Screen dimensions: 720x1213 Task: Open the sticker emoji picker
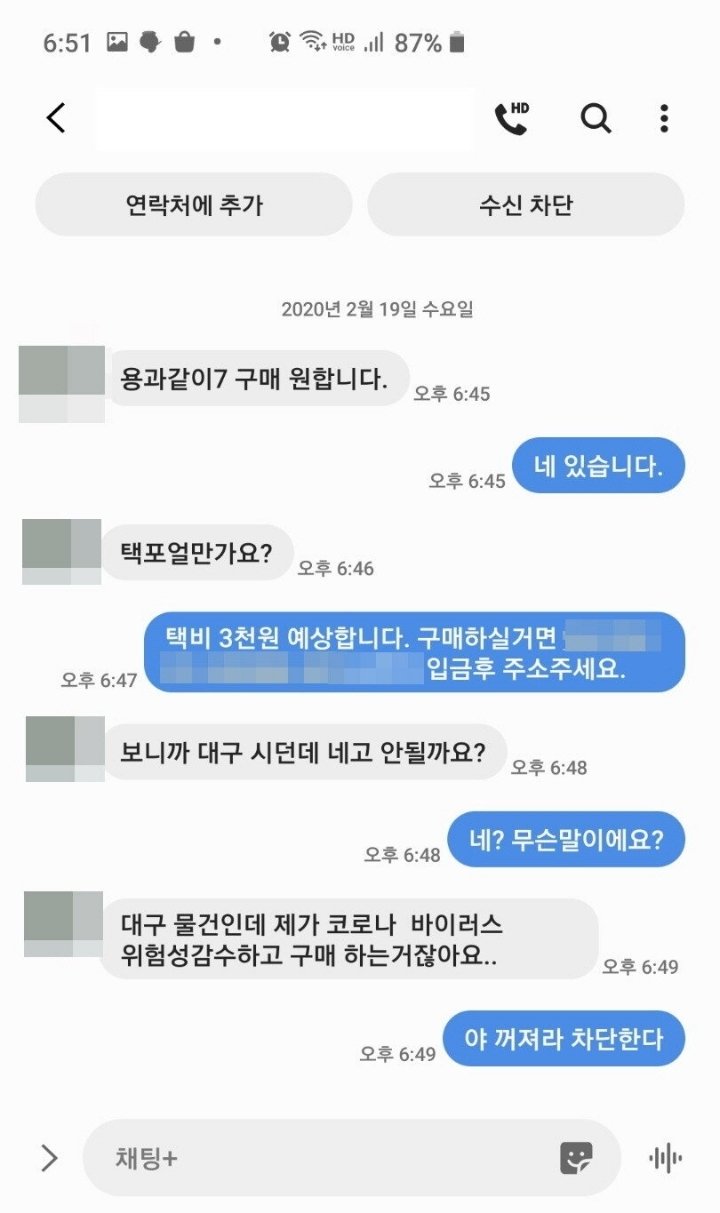[576, 1158]
